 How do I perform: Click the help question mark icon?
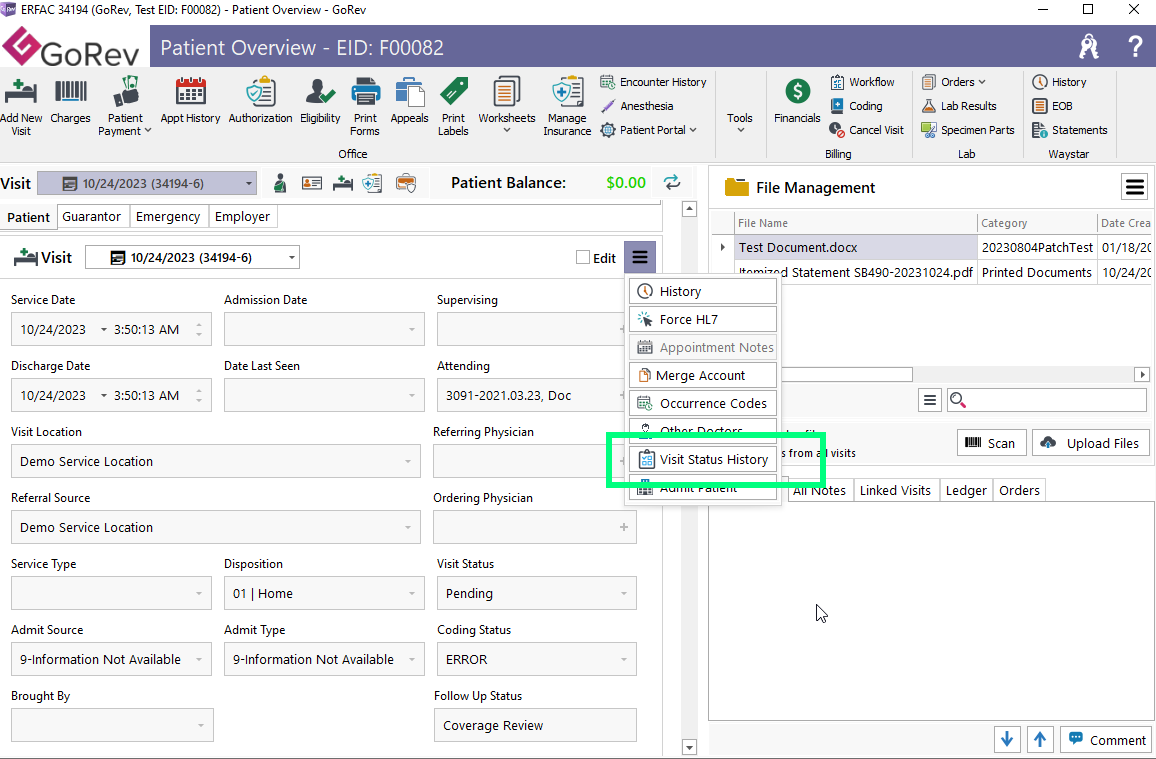click(1135, 47)
